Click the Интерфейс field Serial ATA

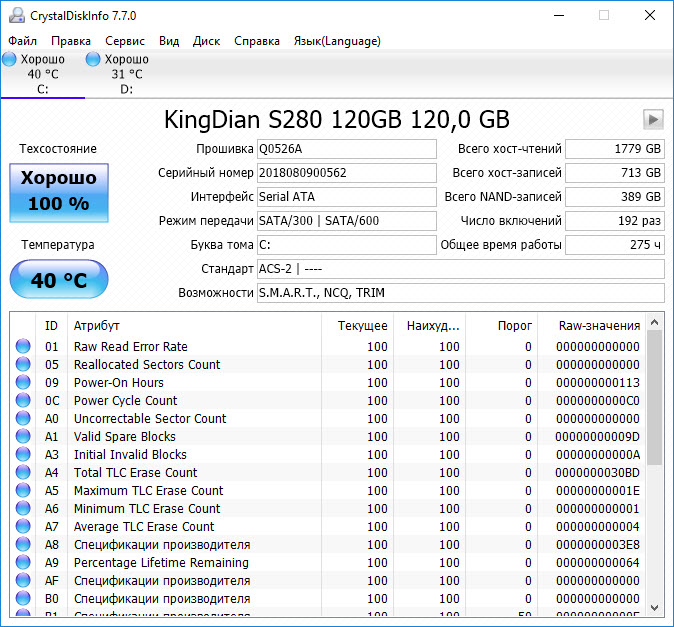pos(346,197)
